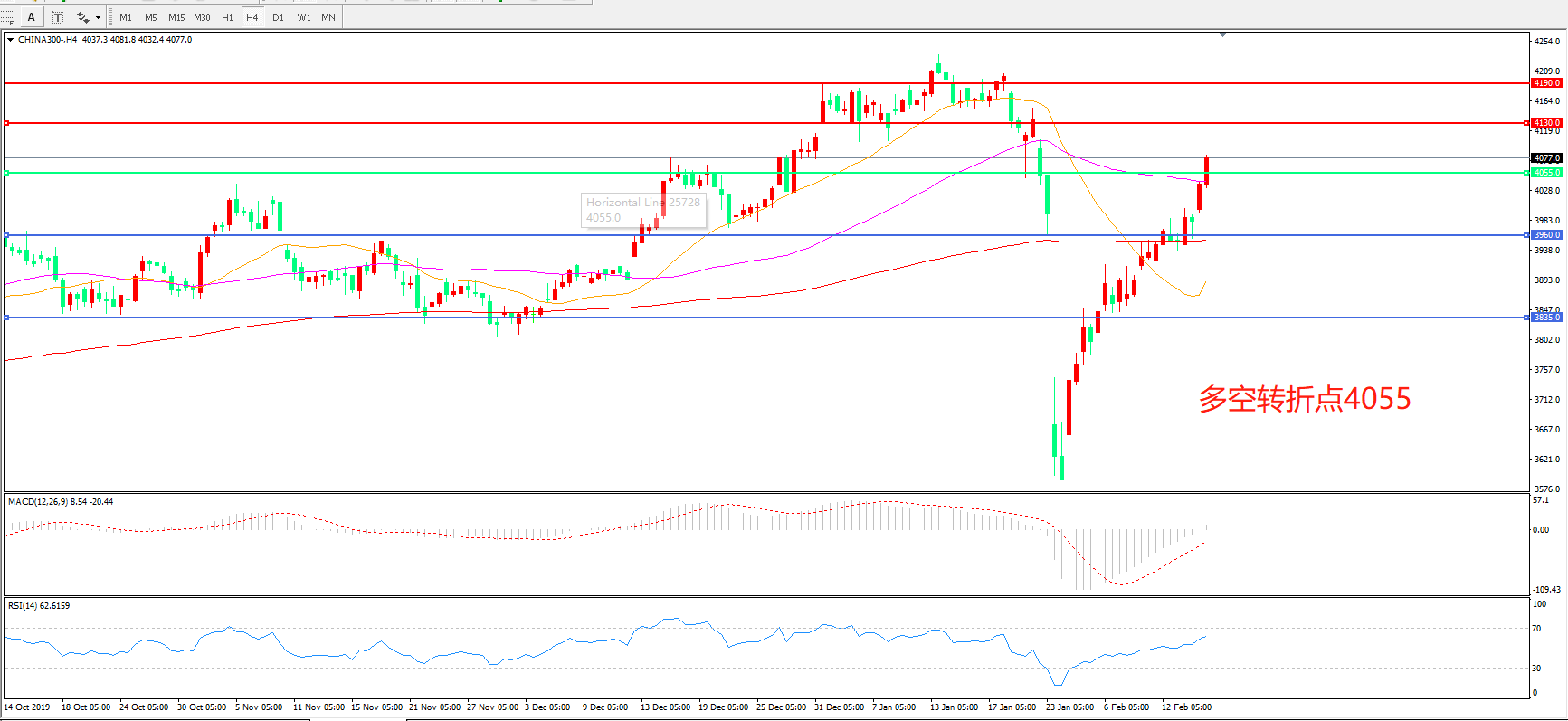
Task: Select the H1 timeframe button
Action: point(227,17)
